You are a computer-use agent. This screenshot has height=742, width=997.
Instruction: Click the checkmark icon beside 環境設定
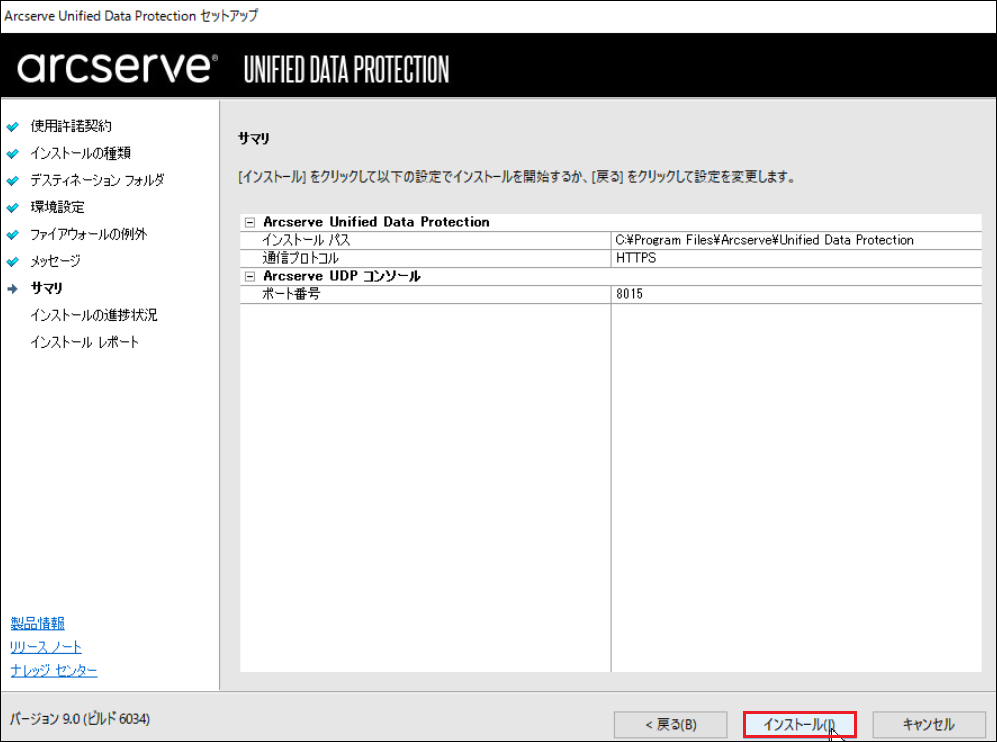[x=13, y=208]
